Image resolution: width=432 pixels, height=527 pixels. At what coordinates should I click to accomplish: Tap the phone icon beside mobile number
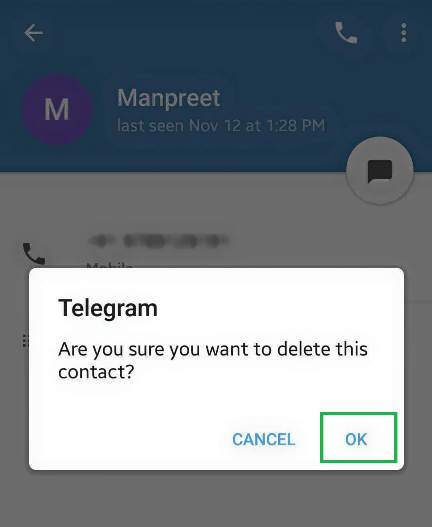[x=34, y=253]
